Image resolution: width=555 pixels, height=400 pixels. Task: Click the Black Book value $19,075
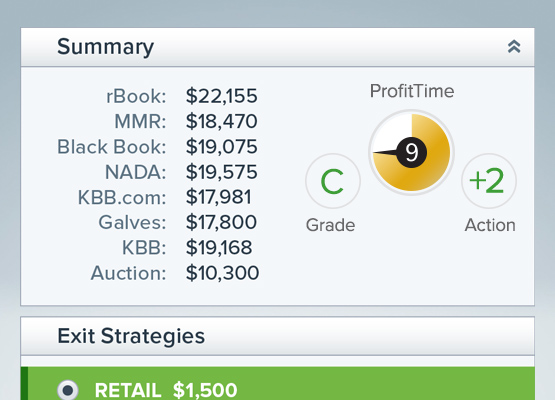222,147
